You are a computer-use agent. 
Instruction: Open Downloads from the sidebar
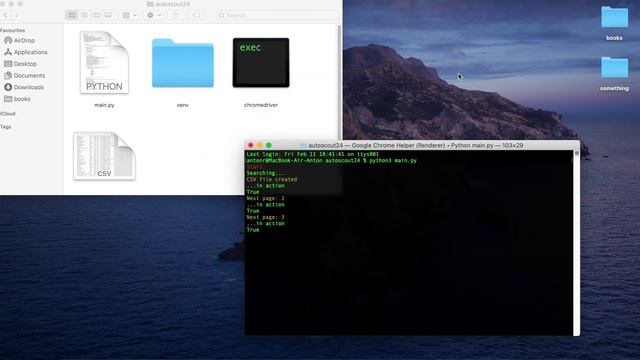[x=28, y=87]
